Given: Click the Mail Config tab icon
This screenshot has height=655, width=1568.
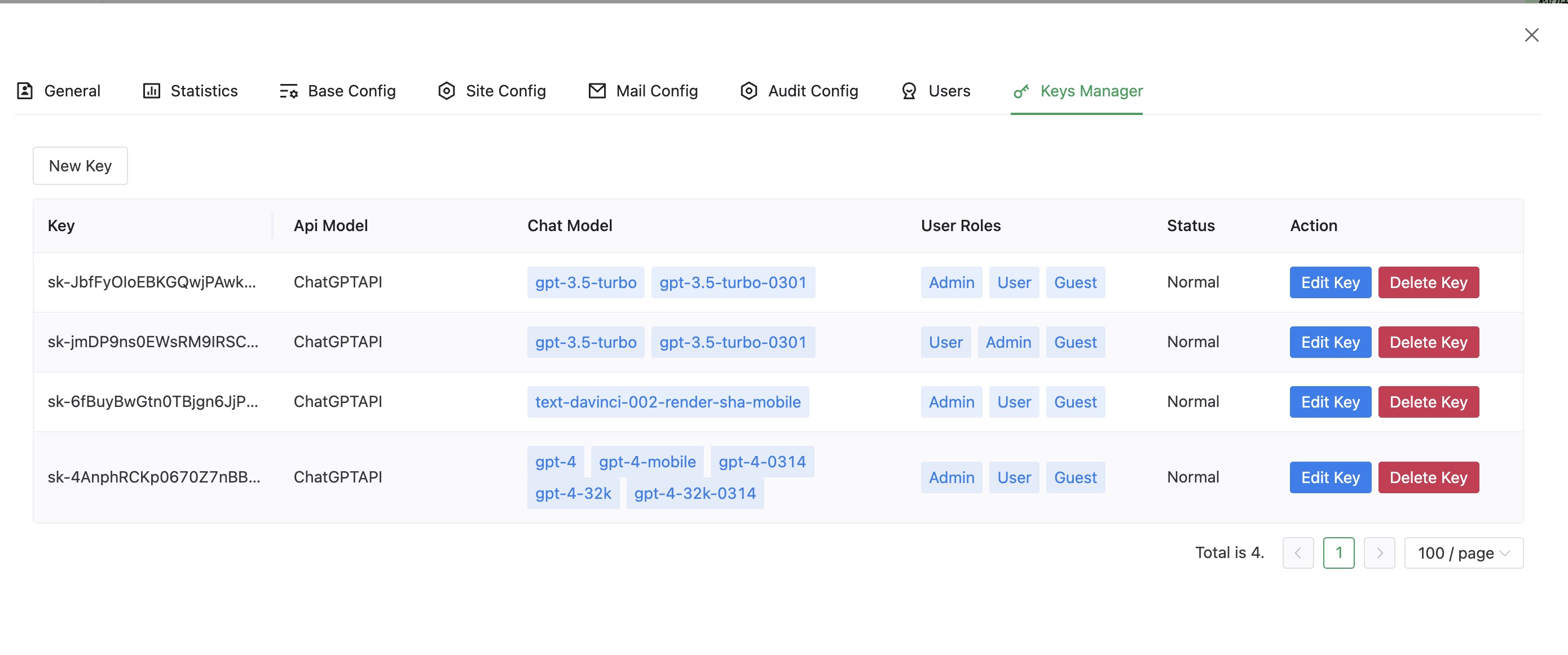Looking at the screenshot, I should (x=596, y=90).
